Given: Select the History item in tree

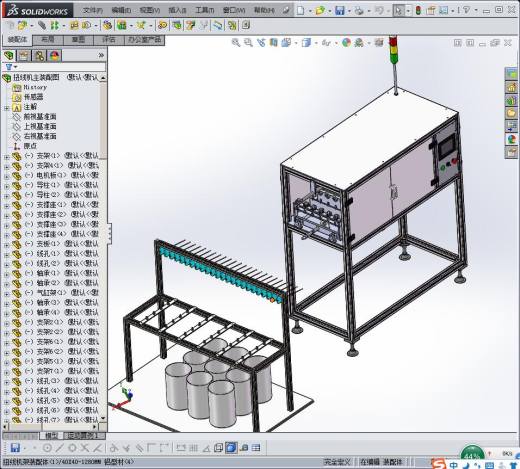Looking at the screenshot, I should pos(35,87).
